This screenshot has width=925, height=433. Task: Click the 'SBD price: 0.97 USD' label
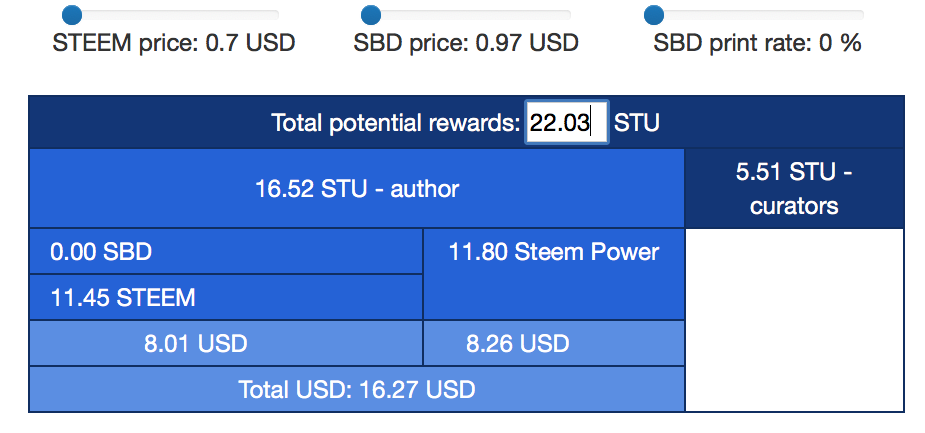[466, 44]
